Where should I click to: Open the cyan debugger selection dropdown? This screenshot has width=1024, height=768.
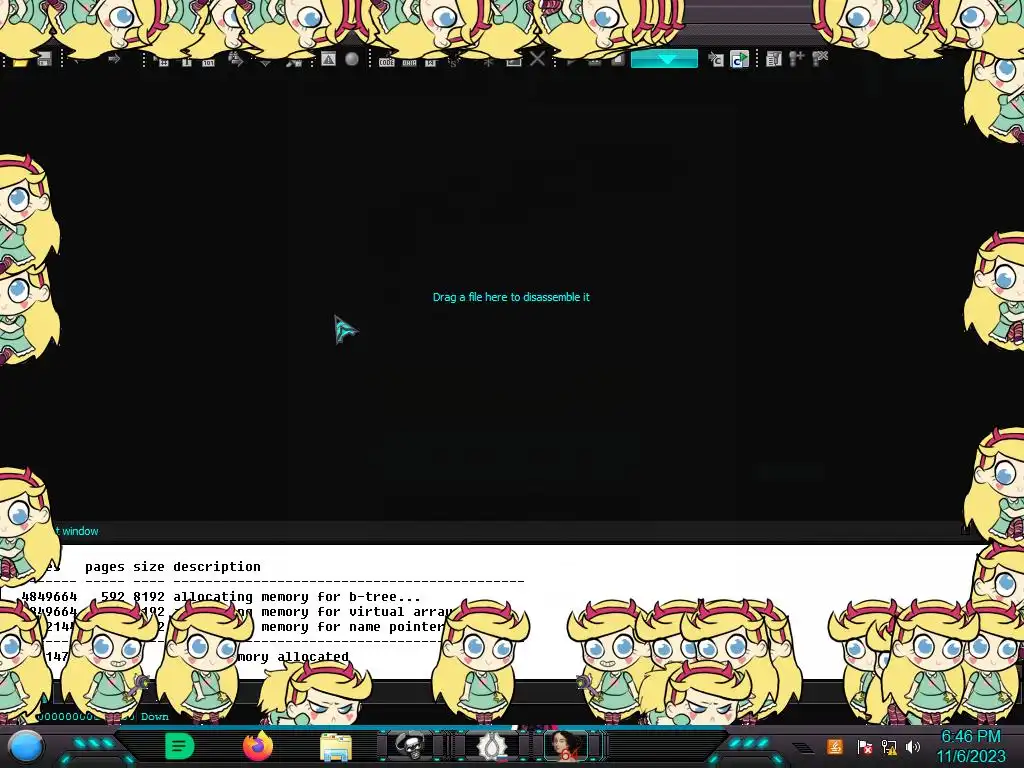(x=664, y=59)
